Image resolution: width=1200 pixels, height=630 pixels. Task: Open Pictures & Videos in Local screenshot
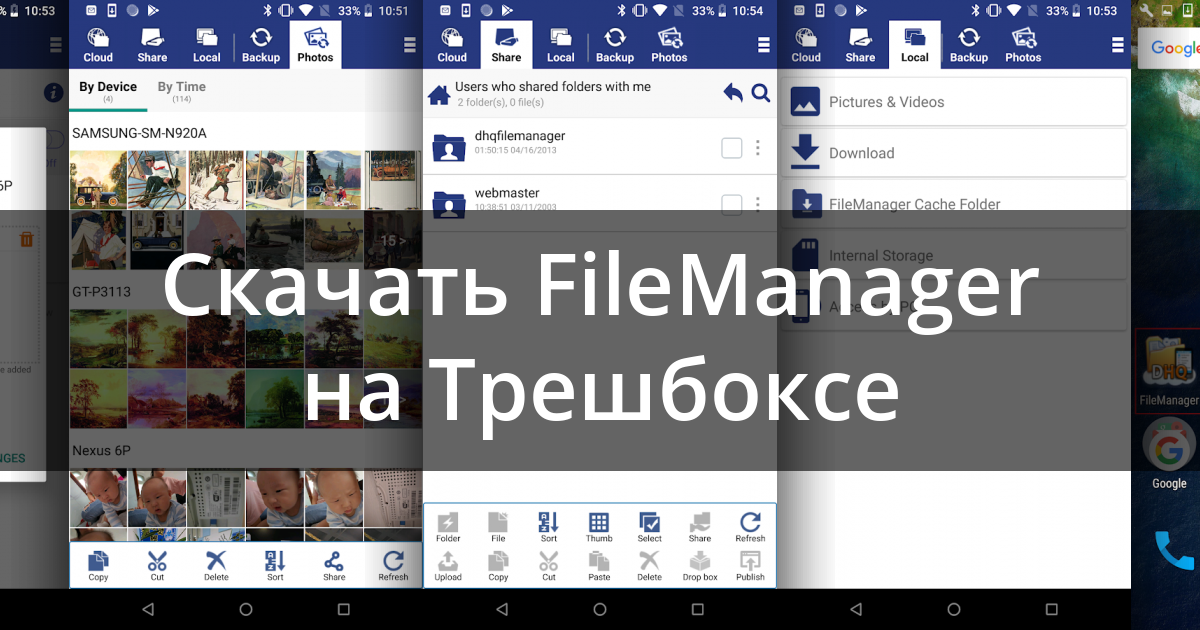(954, 102)
